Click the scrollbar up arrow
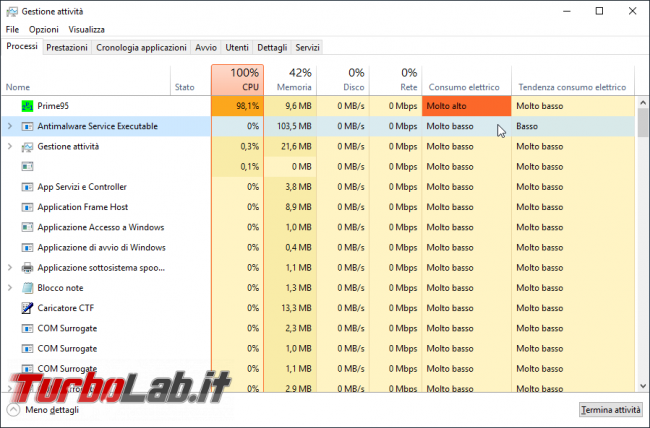Viewport: 650px width, 428px height. 643,102
